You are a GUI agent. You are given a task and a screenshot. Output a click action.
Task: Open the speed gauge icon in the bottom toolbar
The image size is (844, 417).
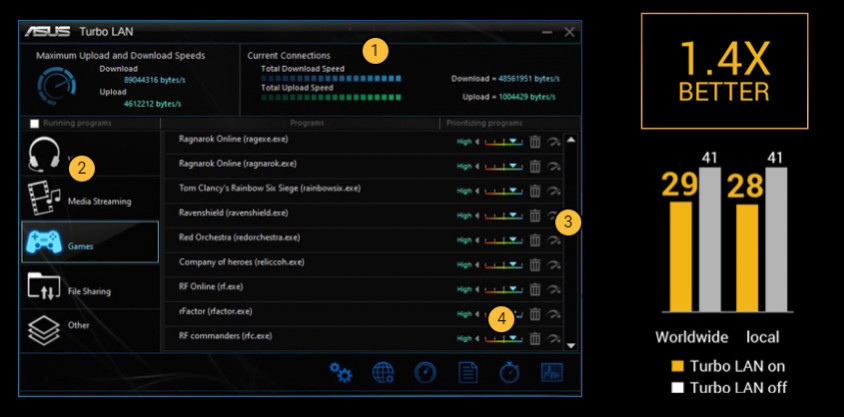point(425,372)
